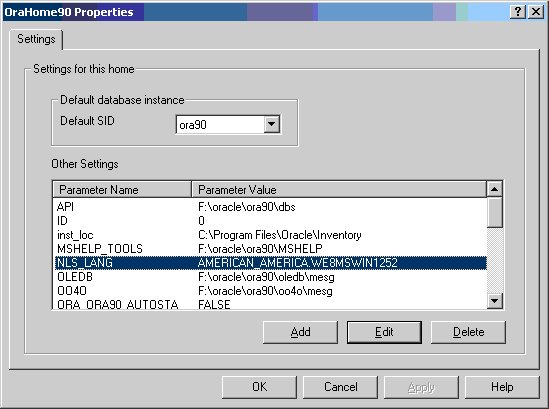549x409 pixels.
Task: Select the Settings tab
Action: (x=36, y=39)
